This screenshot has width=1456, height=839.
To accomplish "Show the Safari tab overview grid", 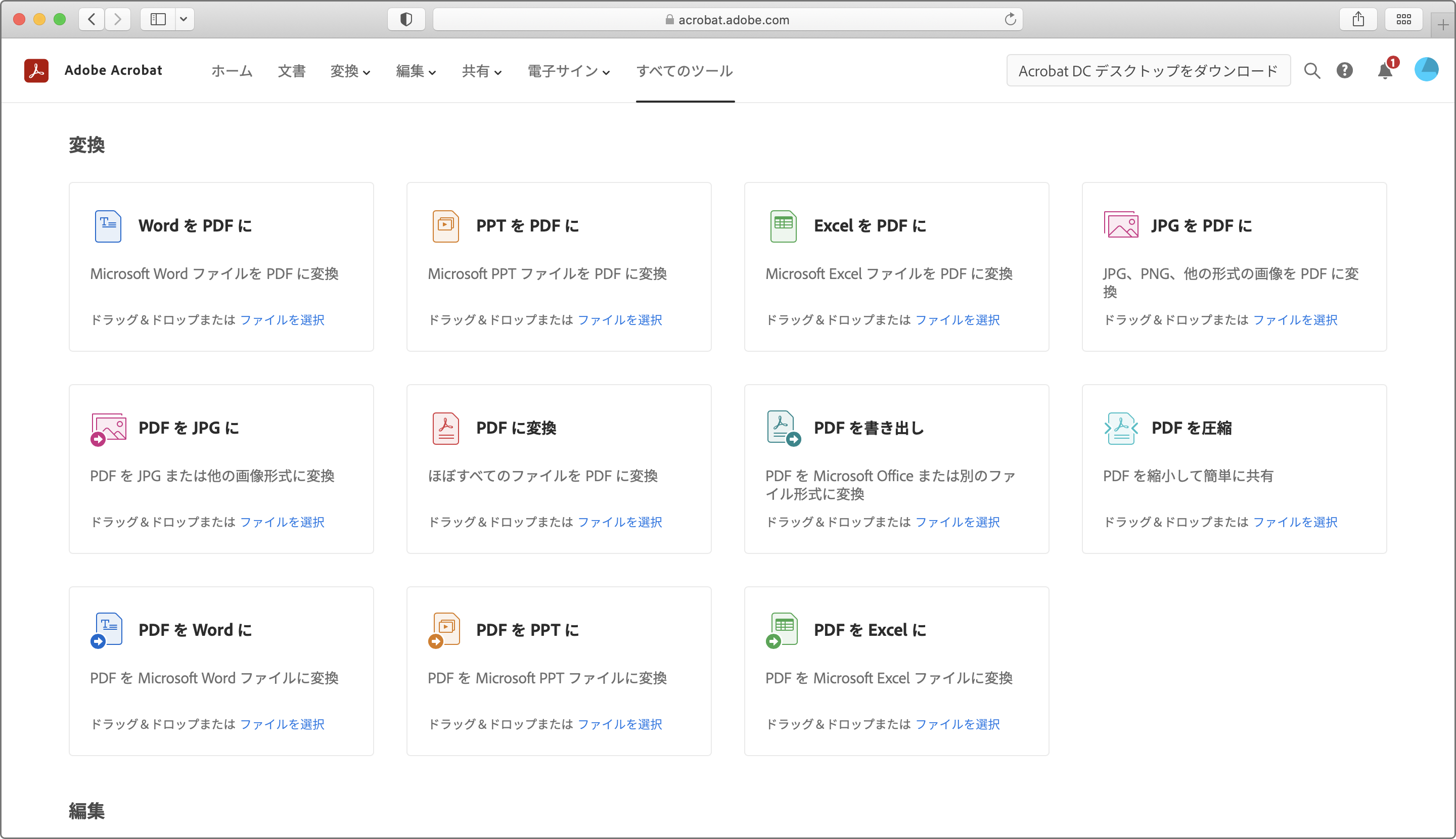I will click(x=1404, y=20).
